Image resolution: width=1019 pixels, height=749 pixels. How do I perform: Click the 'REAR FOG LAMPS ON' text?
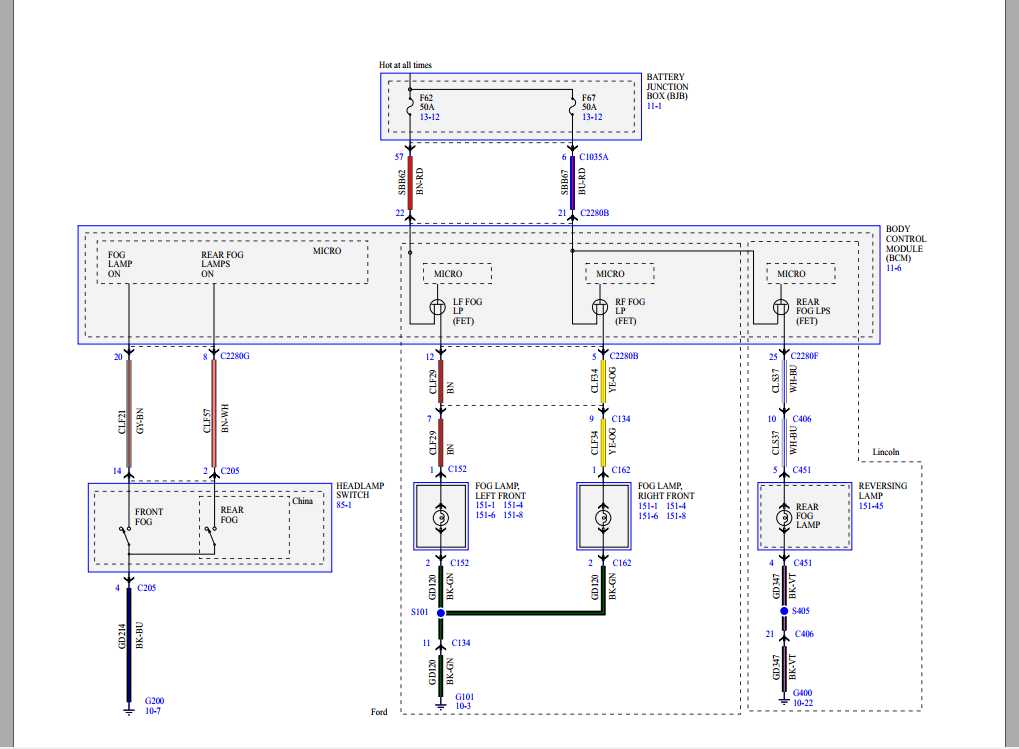(x=222, y=264)
